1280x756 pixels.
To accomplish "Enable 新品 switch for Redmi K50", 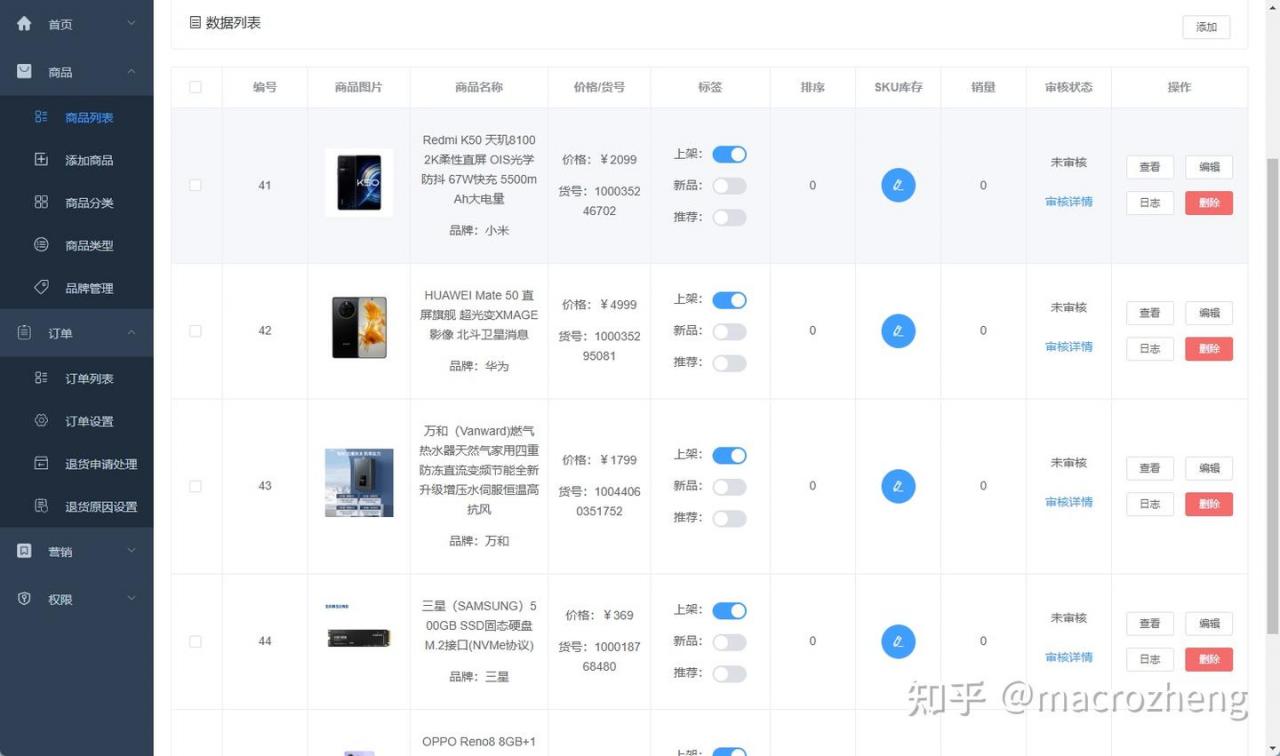I will pos(729,186).
